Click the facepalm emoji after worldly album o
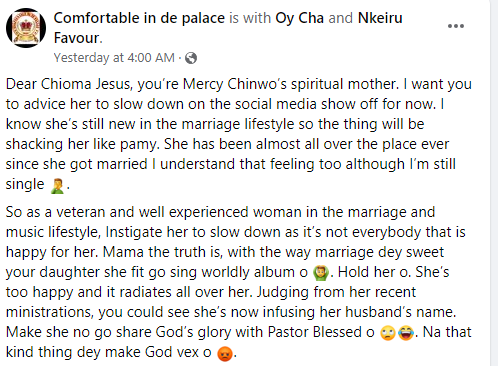 click(321, 273)
